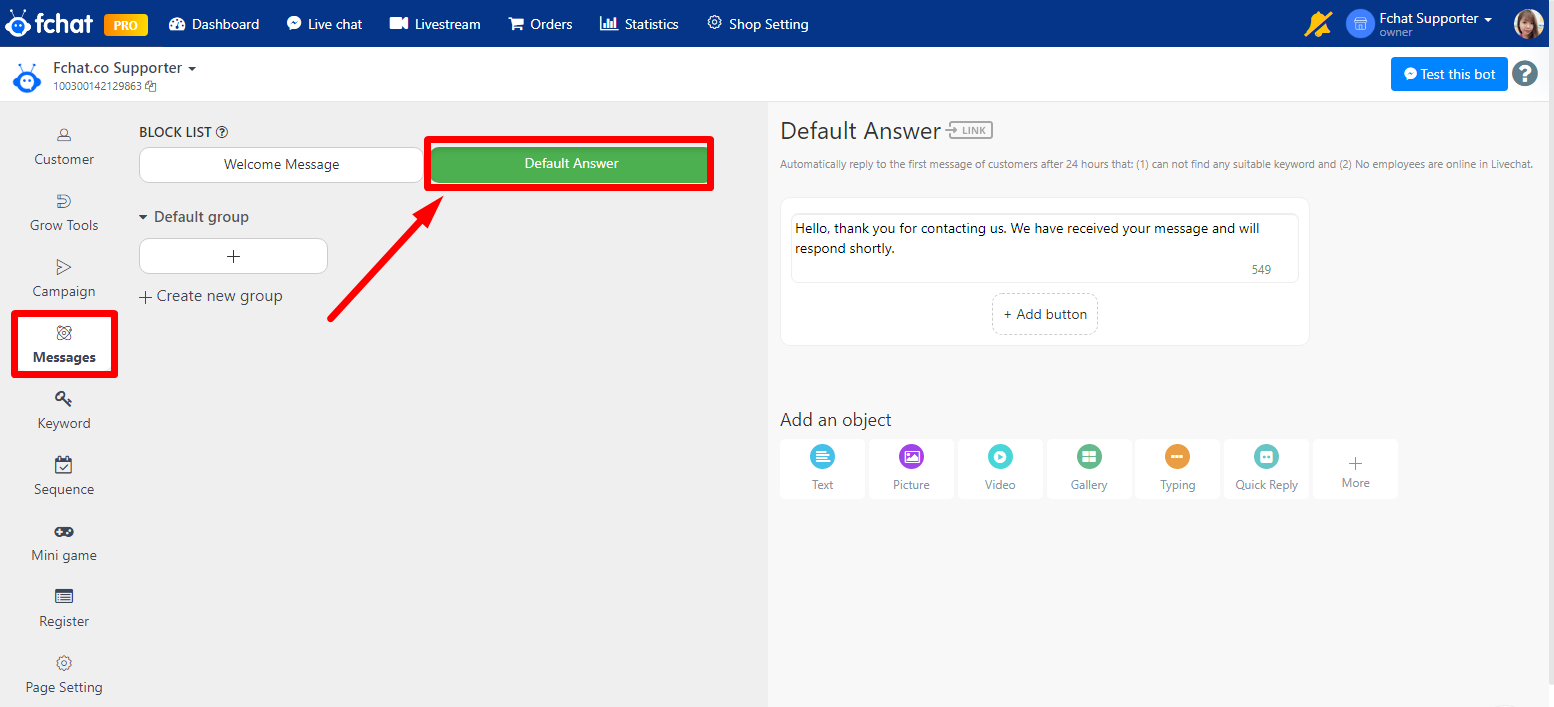Click the LINK badge next to Default Answer

(969, 130)
